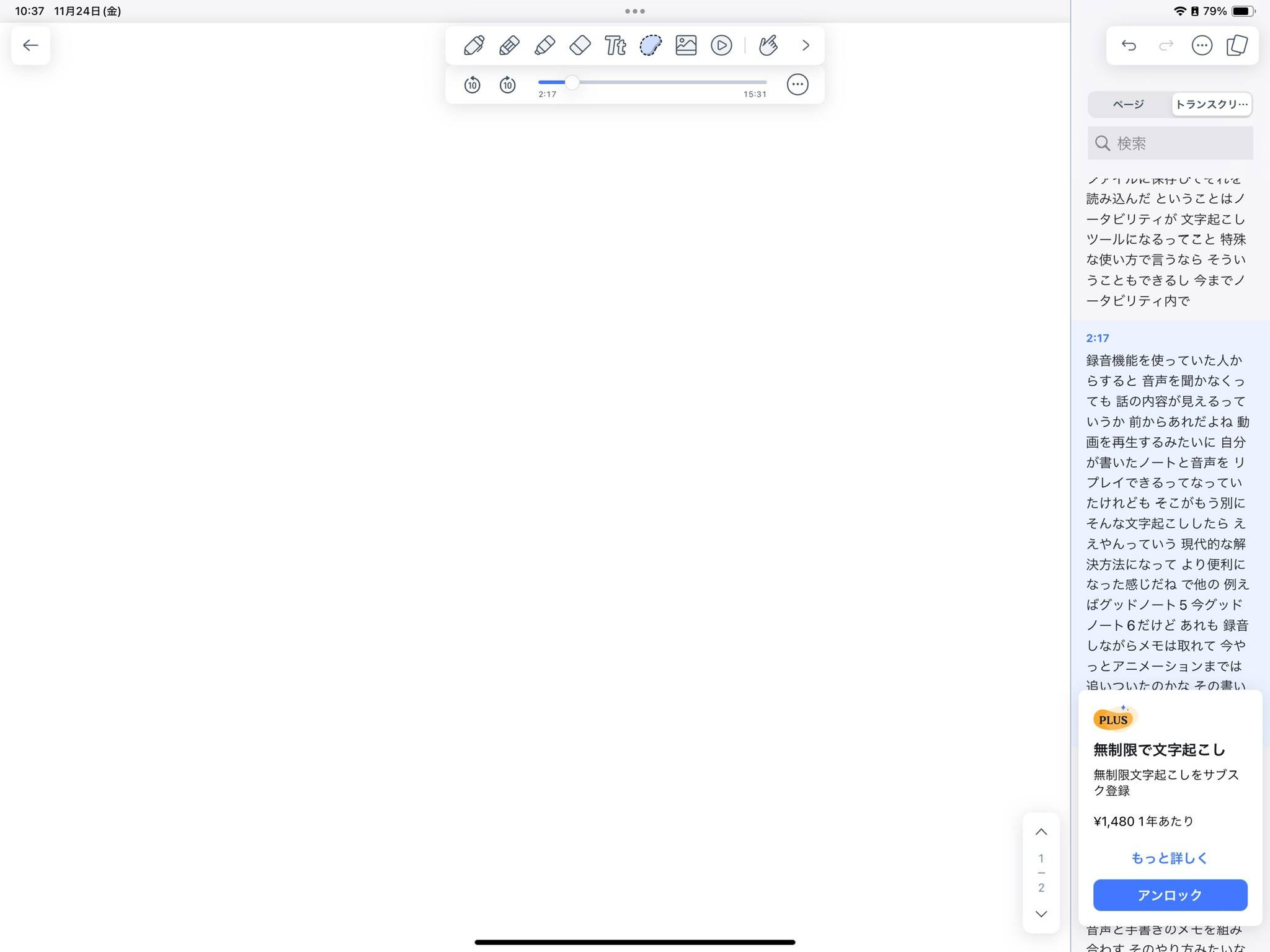Toggle the note switcher icon

click(1237, 45)
